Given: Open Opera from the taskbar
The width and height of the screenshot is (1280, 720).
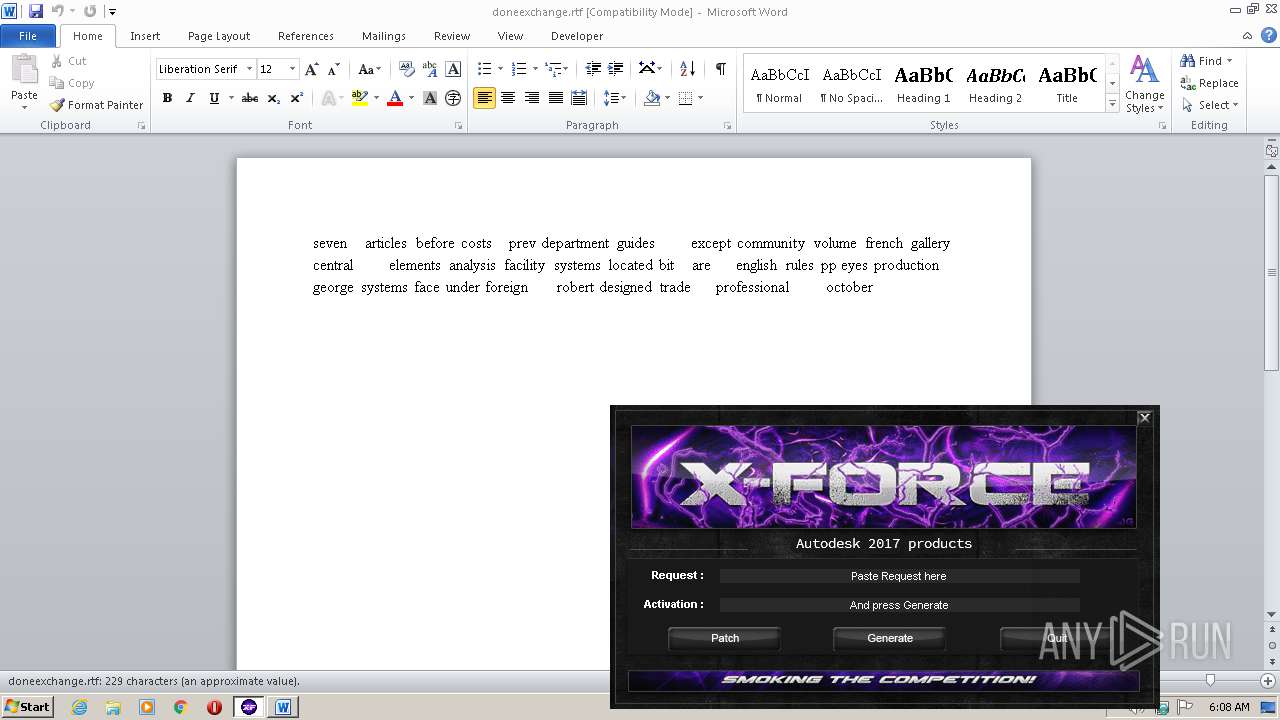Looking at the screenshot, I should (214, 707).
